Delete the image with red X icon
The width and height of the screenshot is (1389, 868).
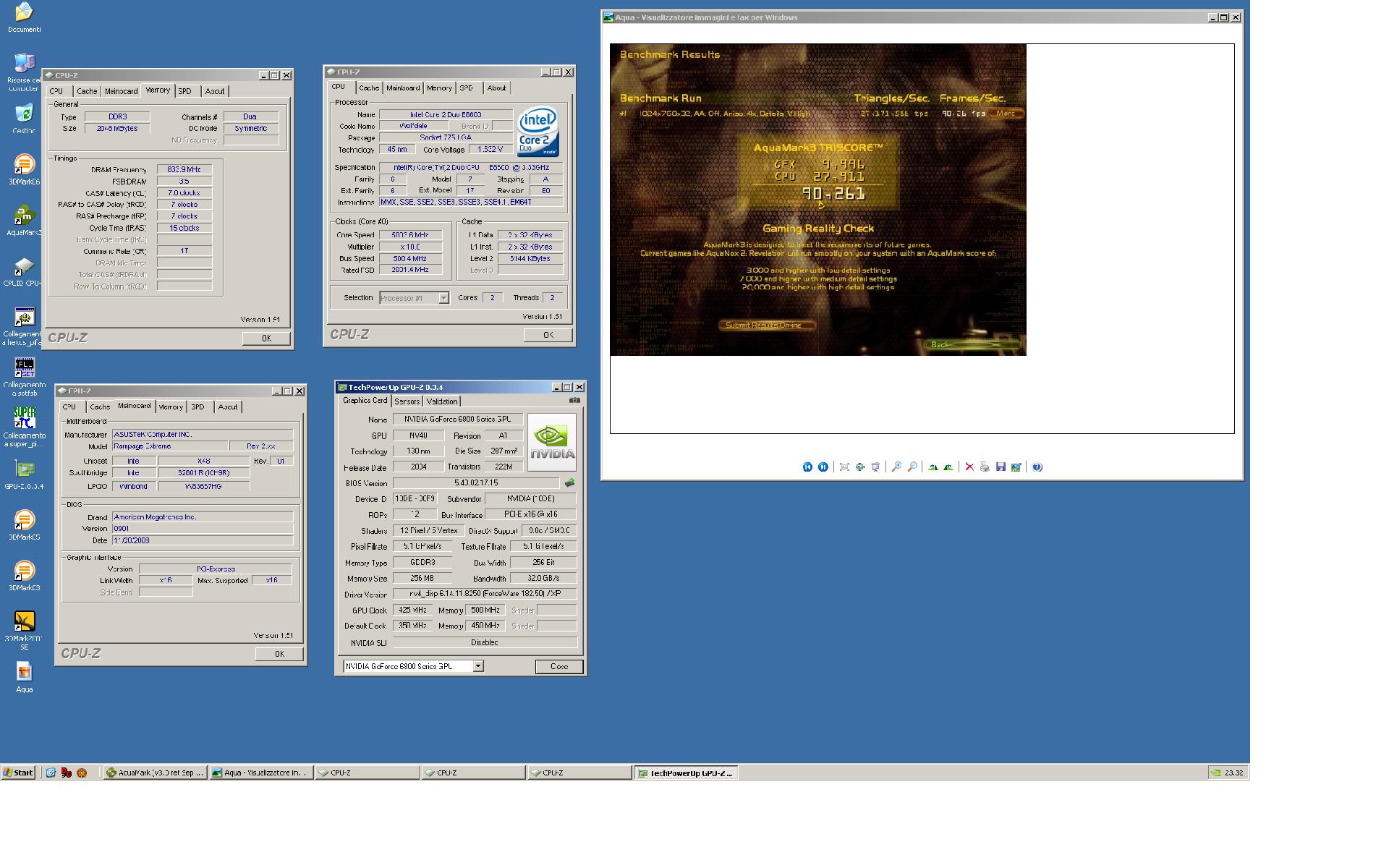point(969,467)
